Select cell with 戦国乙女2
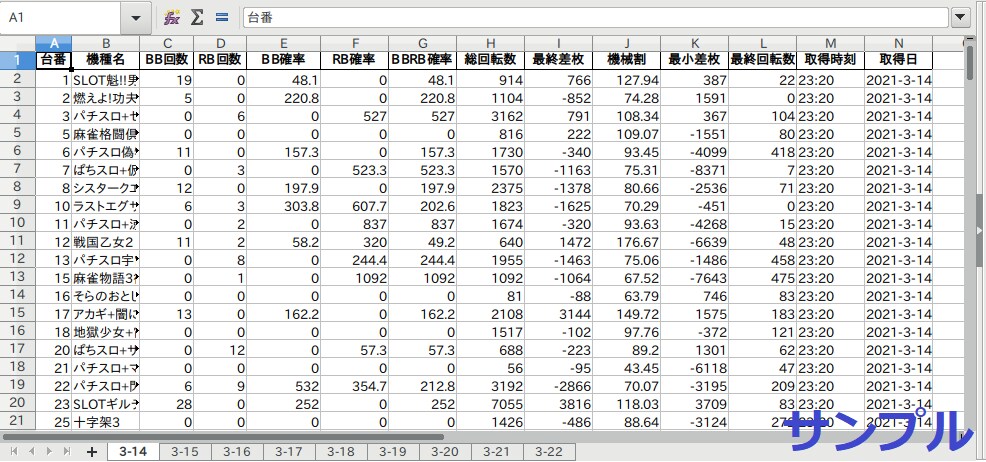Image resolution: width=986 pixels, height=462 pixels. pos(106,241)
